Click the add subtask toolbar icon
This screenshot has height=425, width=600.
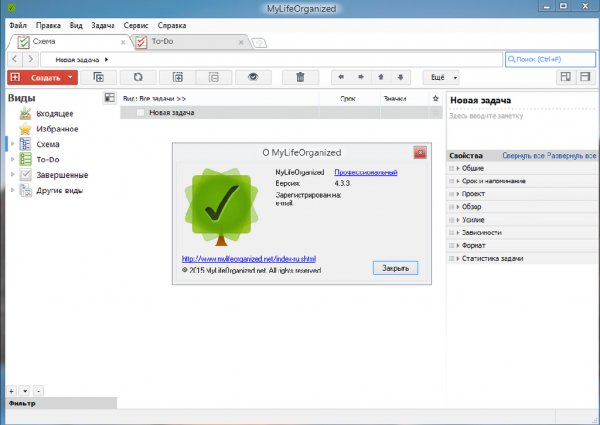coord(99,77)
